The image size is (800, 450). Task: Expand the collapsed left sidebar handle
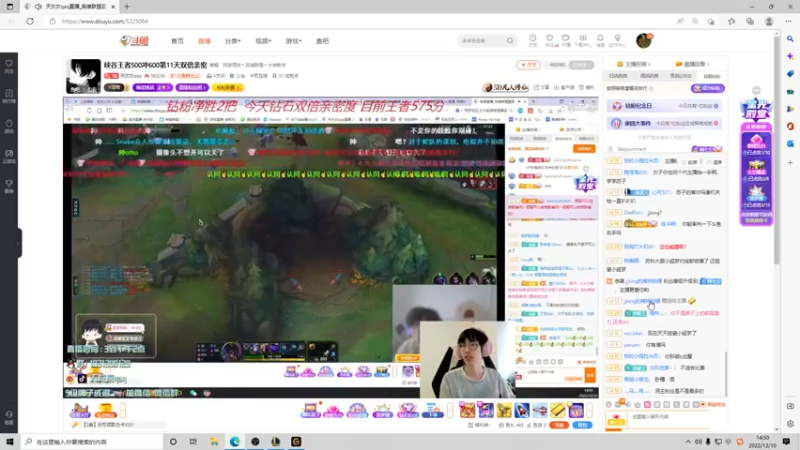point(19,243)
